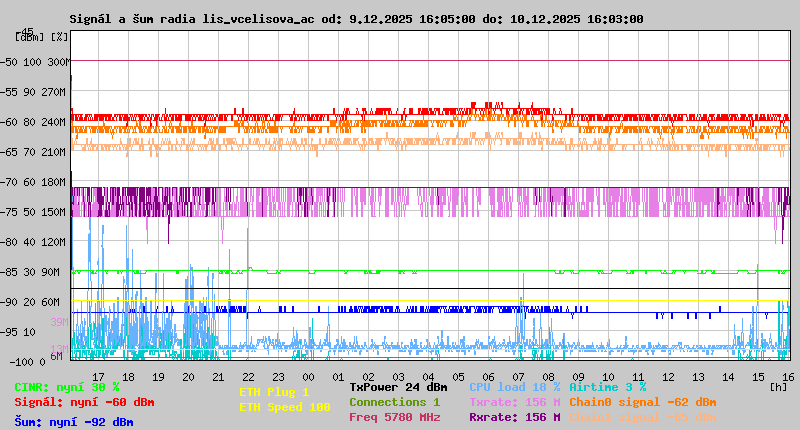Click the '-75' dBm axis label
The height and width of the screenshot is (430, 800).
[x=9, y=212]
